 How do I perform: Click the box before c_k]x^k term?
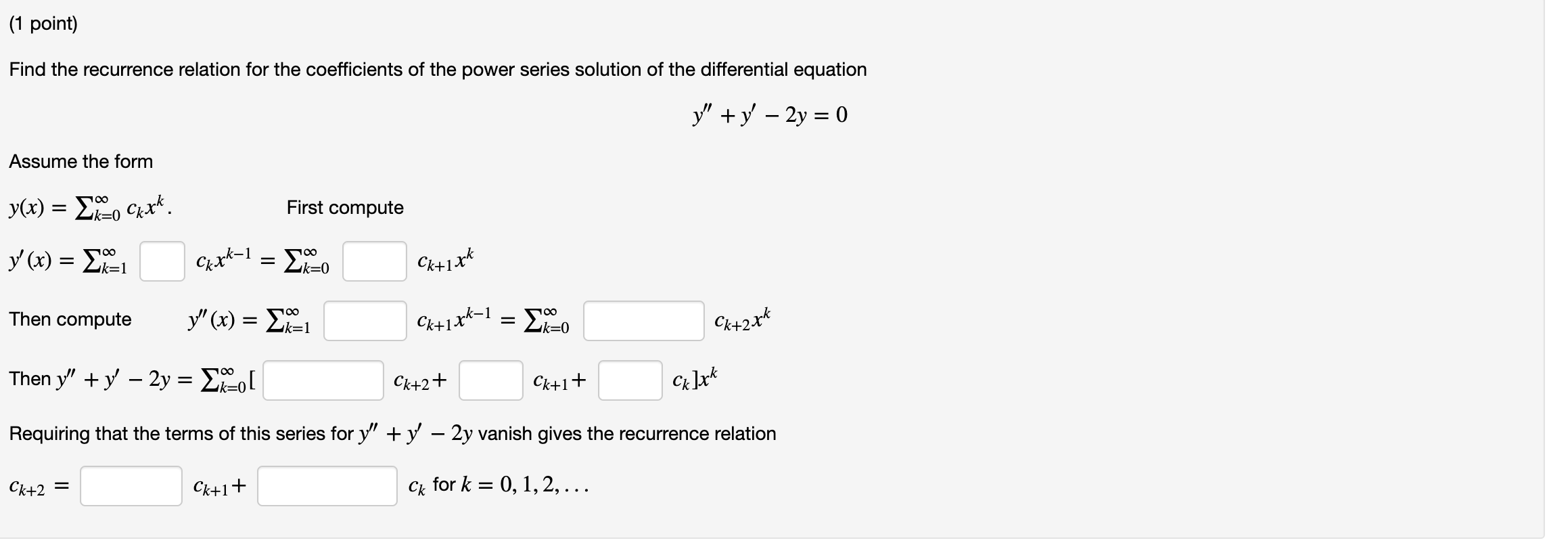pos(629,381)
